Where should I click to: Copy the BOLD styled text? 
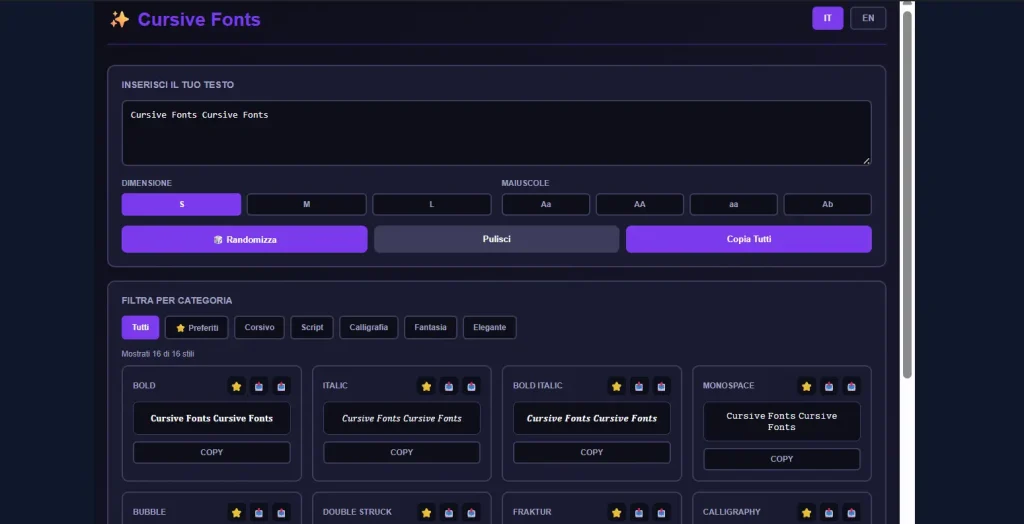(212, 452)
